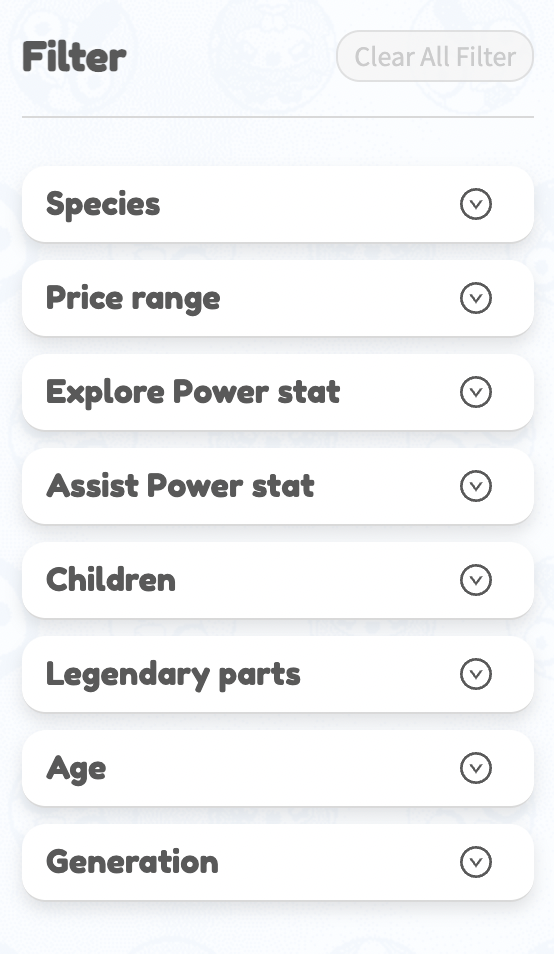Expand the Species filter via its label
Screen dimensions: 554x954
coord(103,204)
